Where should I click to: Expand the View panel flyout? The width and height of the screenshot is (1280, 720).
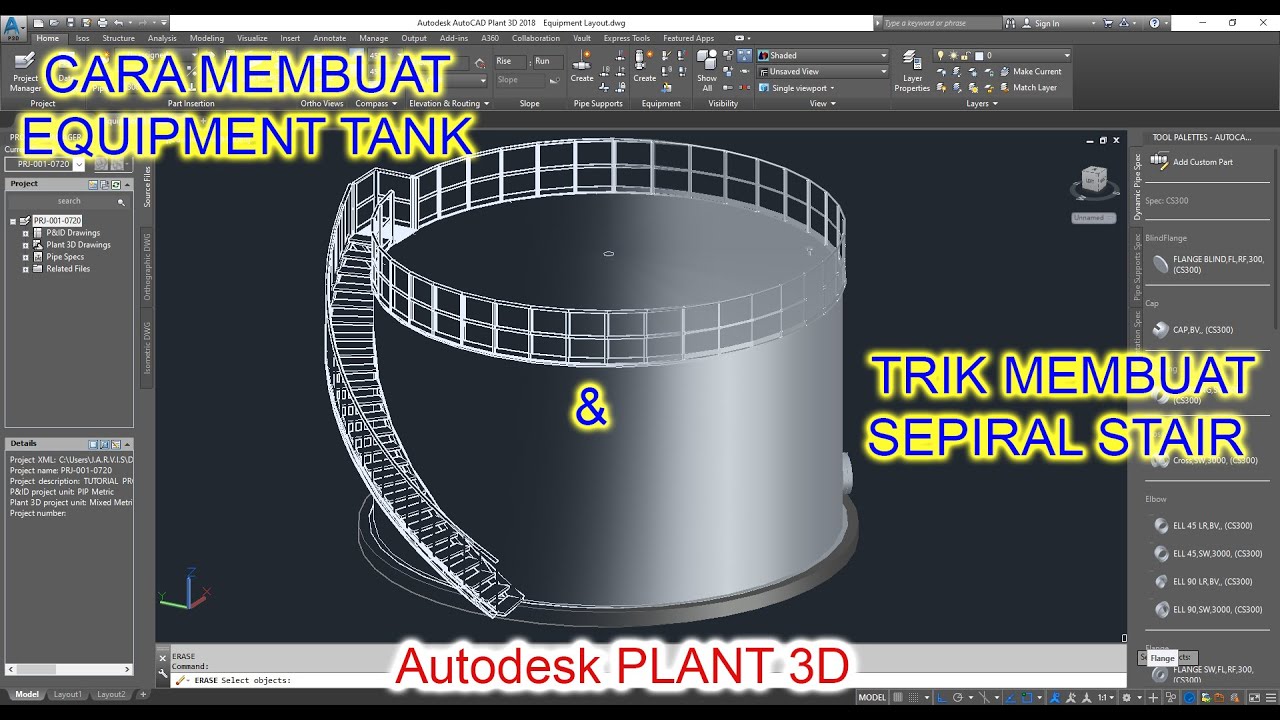pyautogui.click(x=821, y=103)
